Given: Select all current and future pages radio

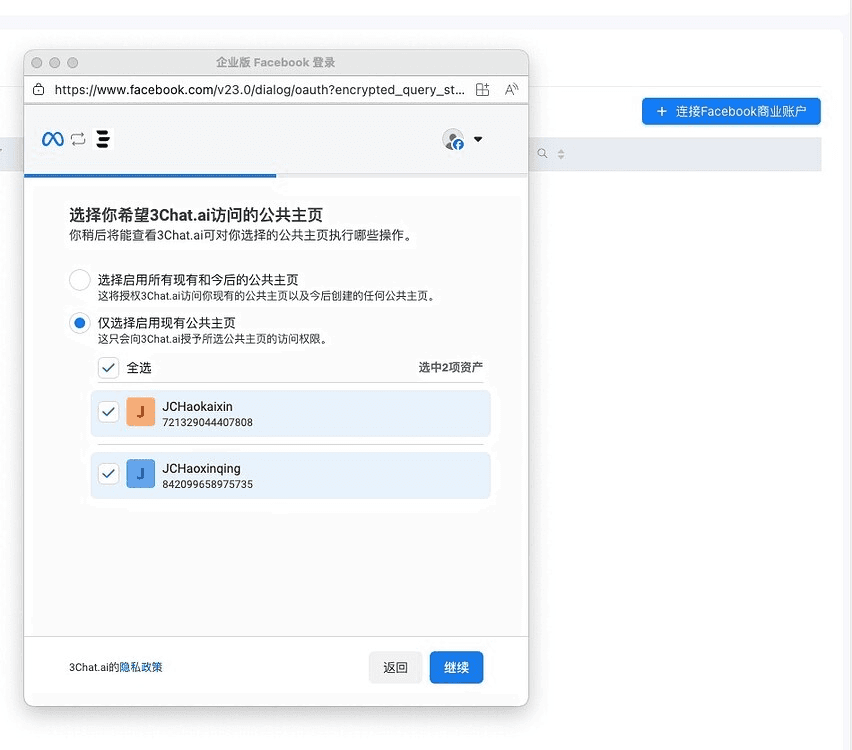Looking at the screenshot, I should click(x=80, y=280).
